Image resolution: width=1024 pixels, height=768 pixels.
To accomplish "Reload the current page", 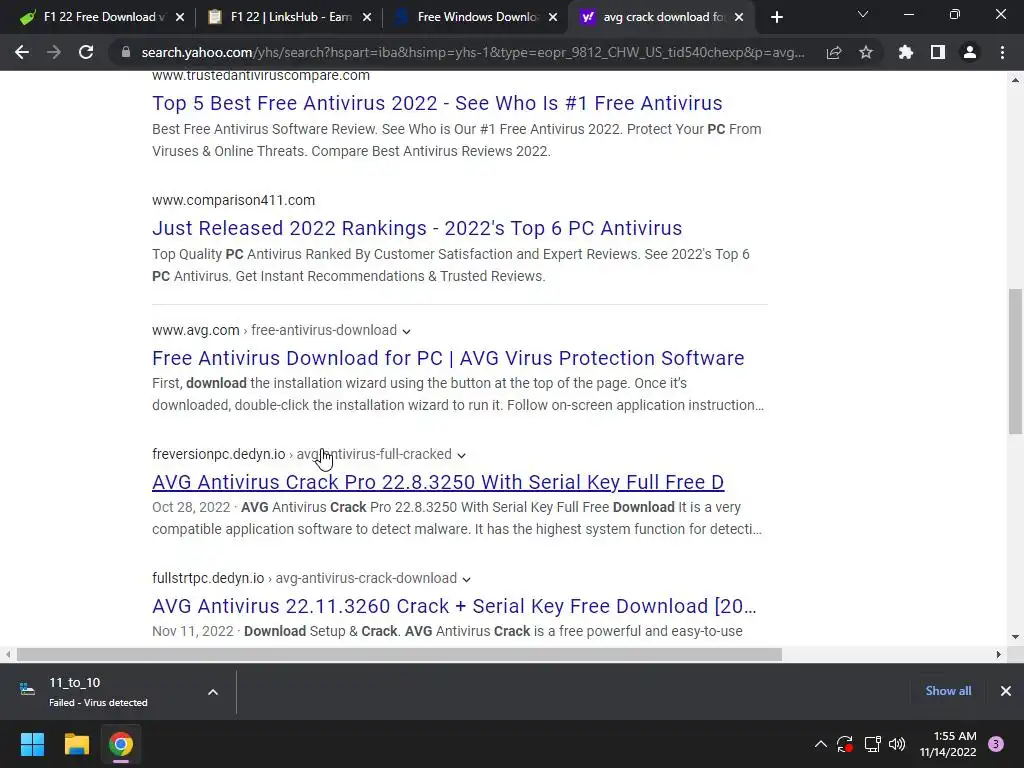I will coord(86,52).
